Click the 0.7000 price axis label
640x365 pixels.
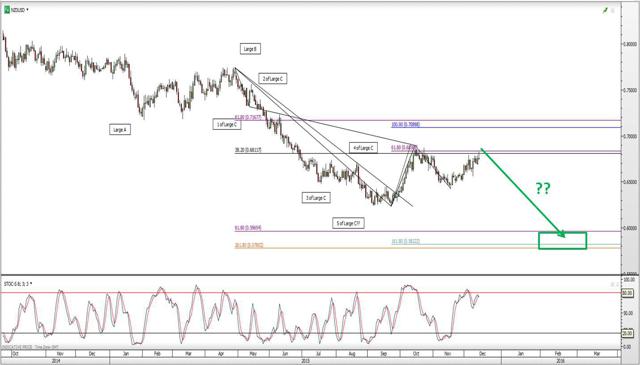tap(630, 136)
